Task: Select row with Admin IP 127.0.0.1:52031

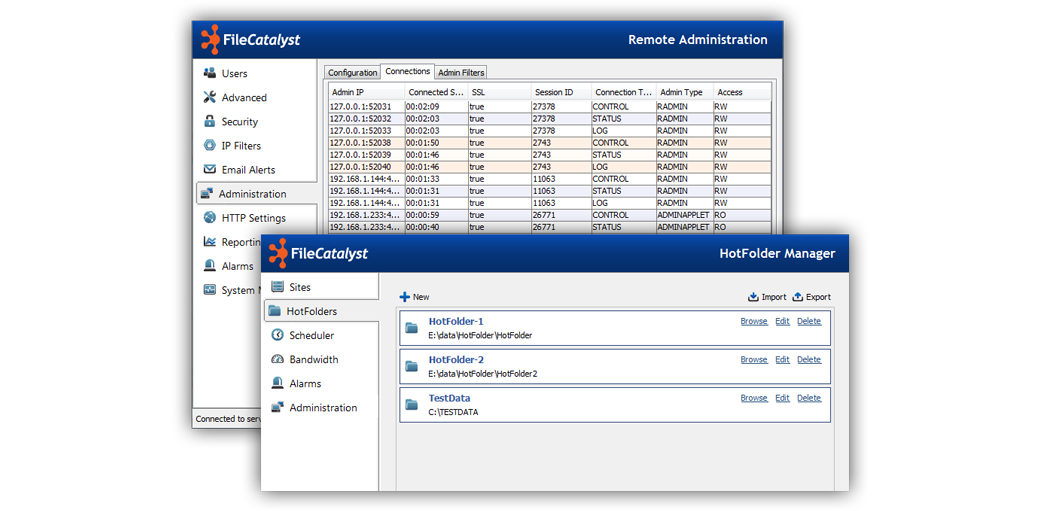Action: 550,106
